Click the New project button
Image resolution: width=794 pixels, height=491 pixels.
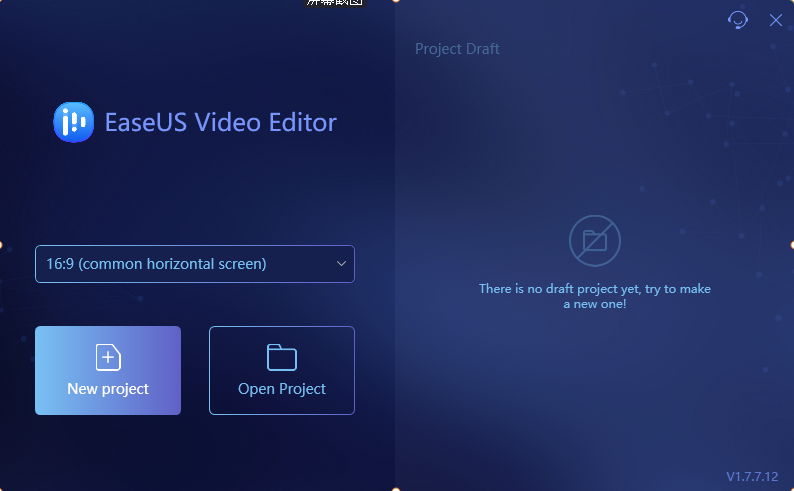point(108,371)
